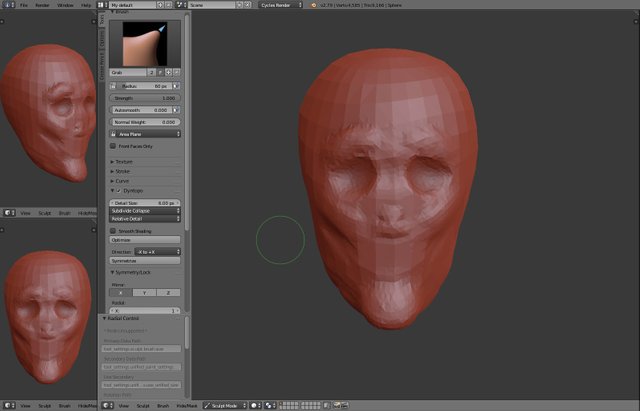Enable the Smooth Shading checkbox
640x411 pixels.
(112, 230)
